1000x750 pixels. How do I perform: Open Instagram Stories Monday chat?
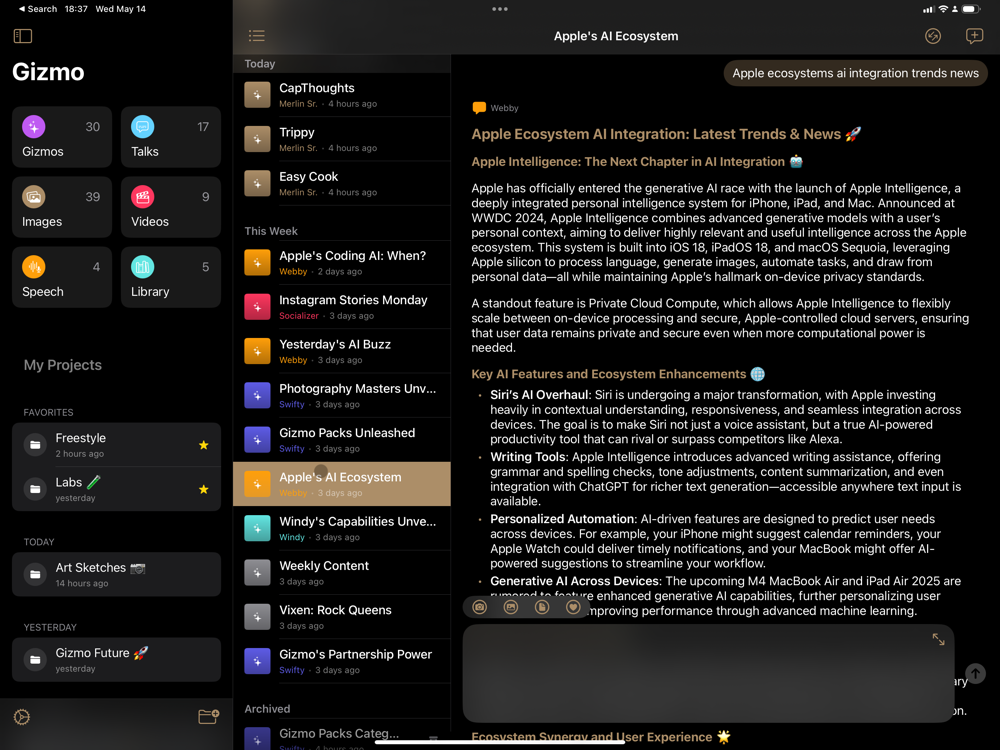(x=342, y=307)
